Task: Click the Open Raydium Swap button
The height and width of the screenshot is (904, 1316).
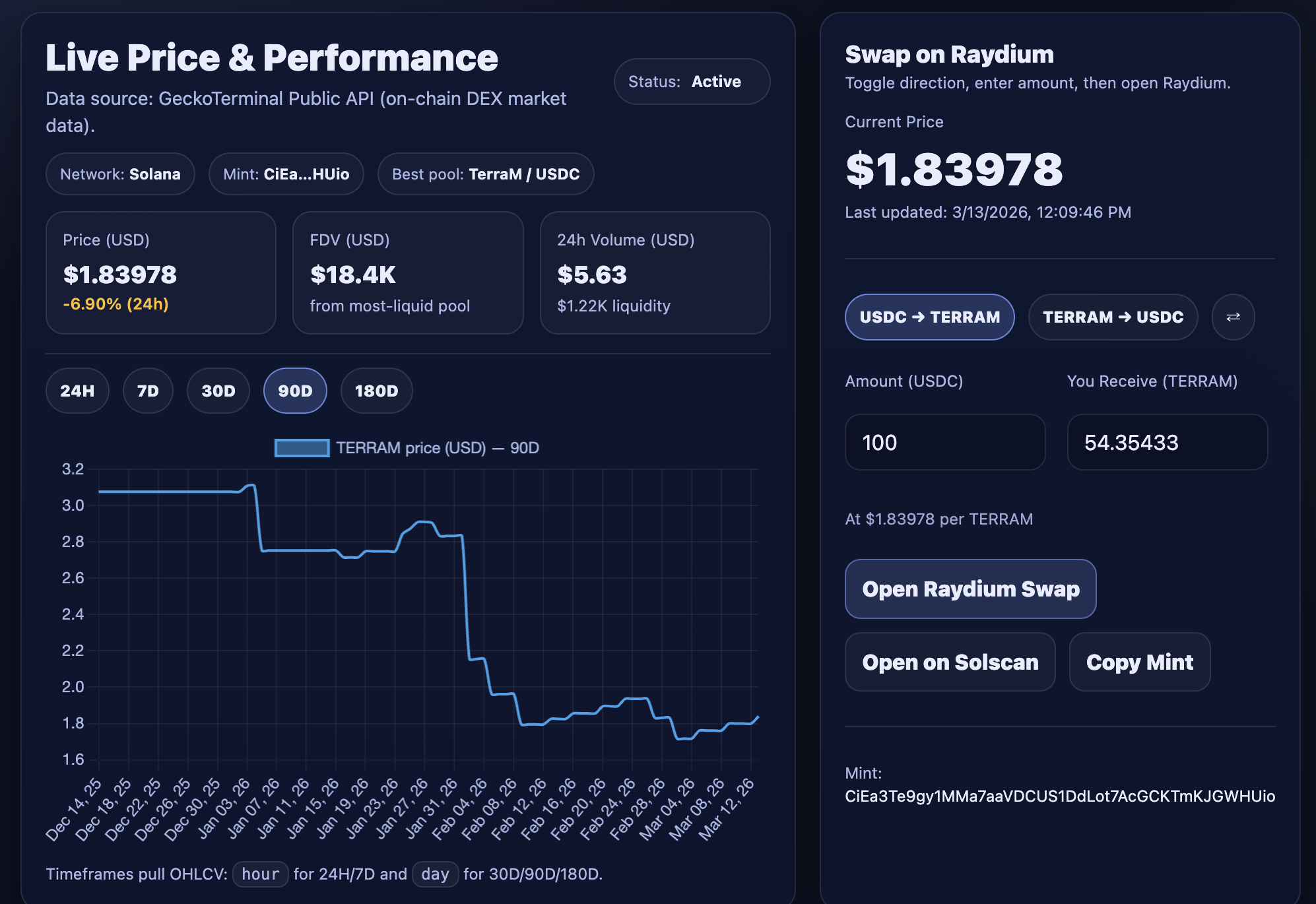Action: click(970, 589)
